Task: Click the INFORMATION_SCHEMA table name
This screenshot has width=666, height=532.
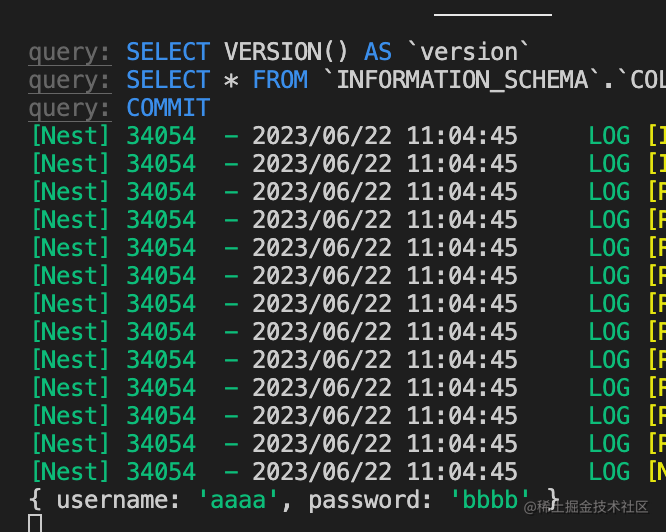Action: pyautogui.click(x=469, y=79)
